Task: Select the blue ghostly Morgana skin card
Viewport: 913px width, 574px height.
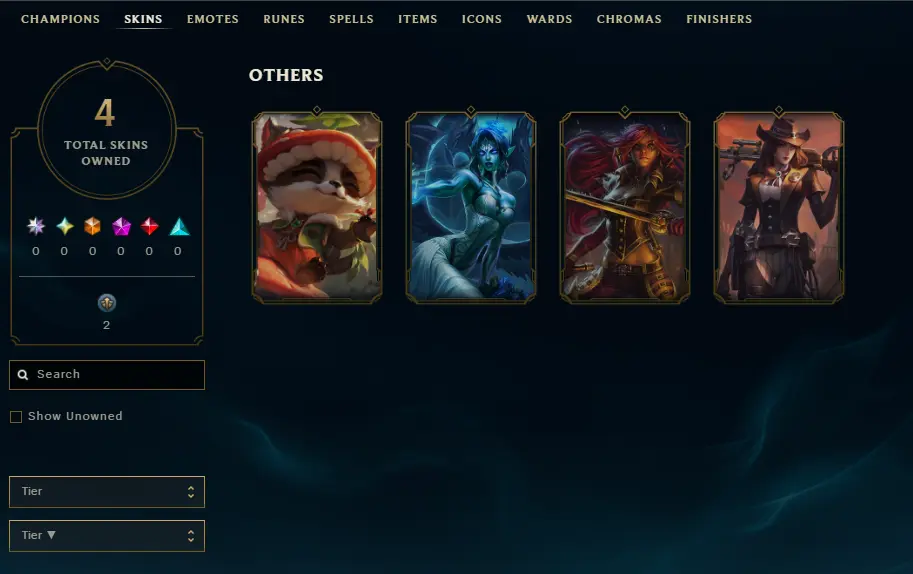Action: tap(470, 206)
